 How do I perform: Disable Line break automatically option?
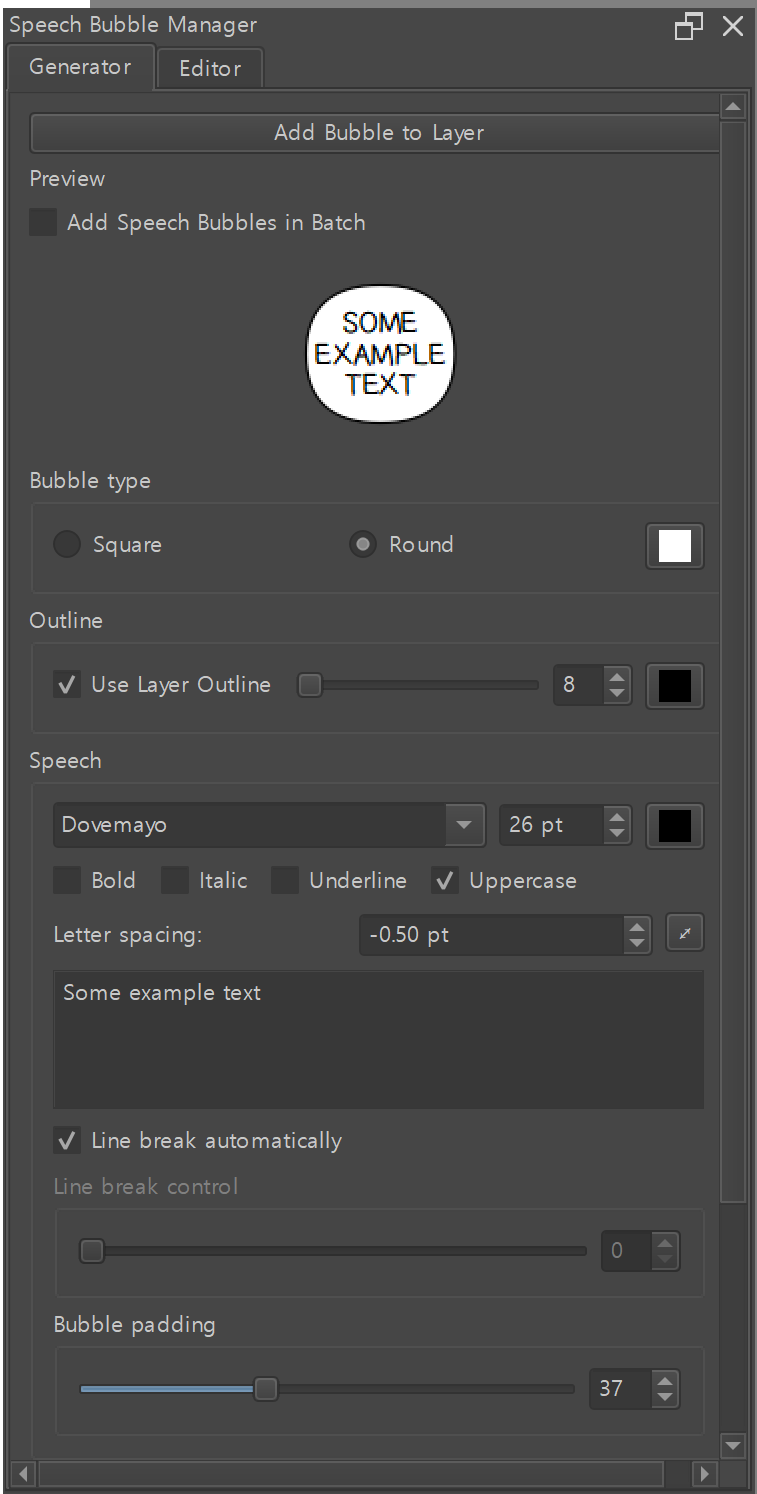click(67, 1140)
